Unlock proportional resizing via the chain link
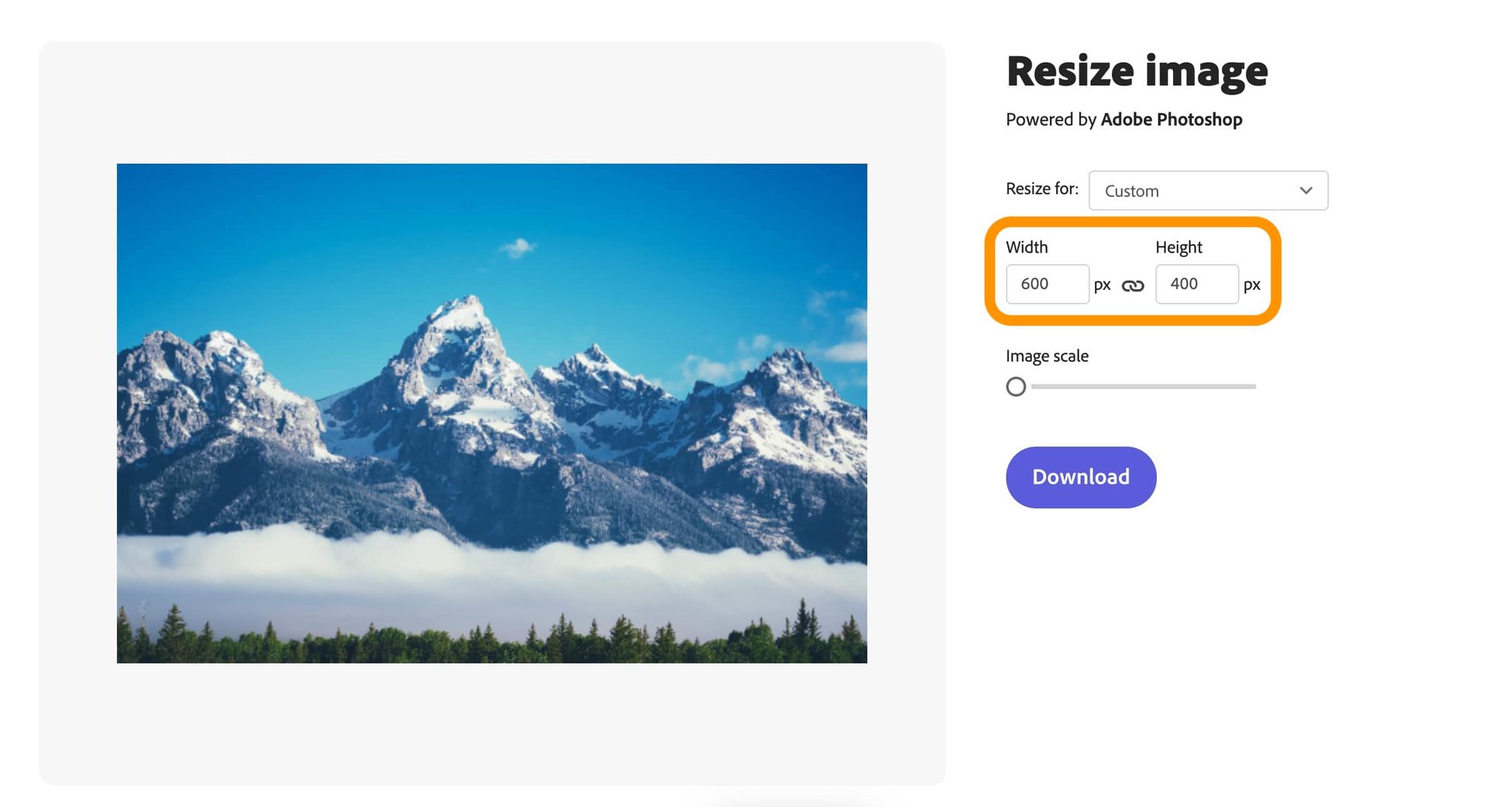This screenshot has height=807, width=1512. point(1134,285)
